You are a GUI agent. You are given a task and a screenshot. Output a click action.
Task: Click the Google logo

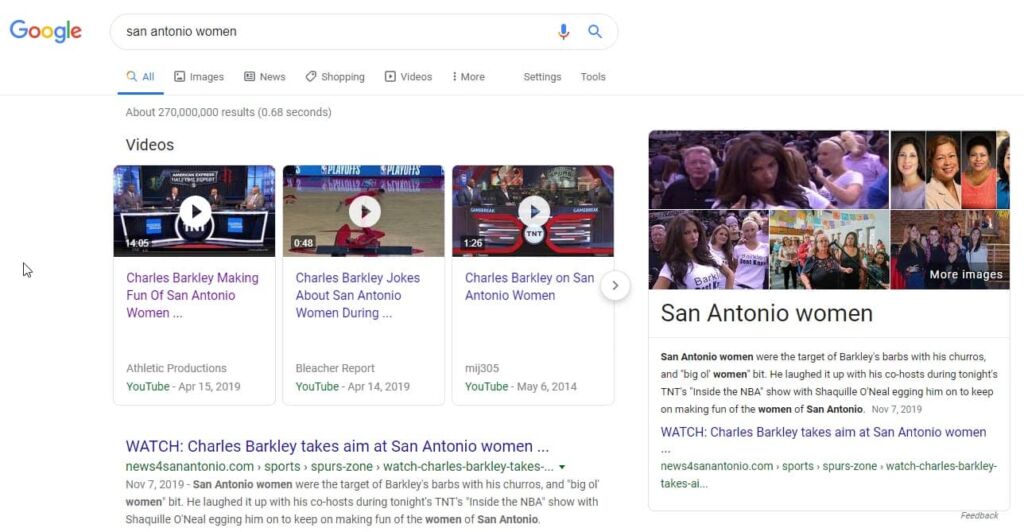tap(45, 31)
